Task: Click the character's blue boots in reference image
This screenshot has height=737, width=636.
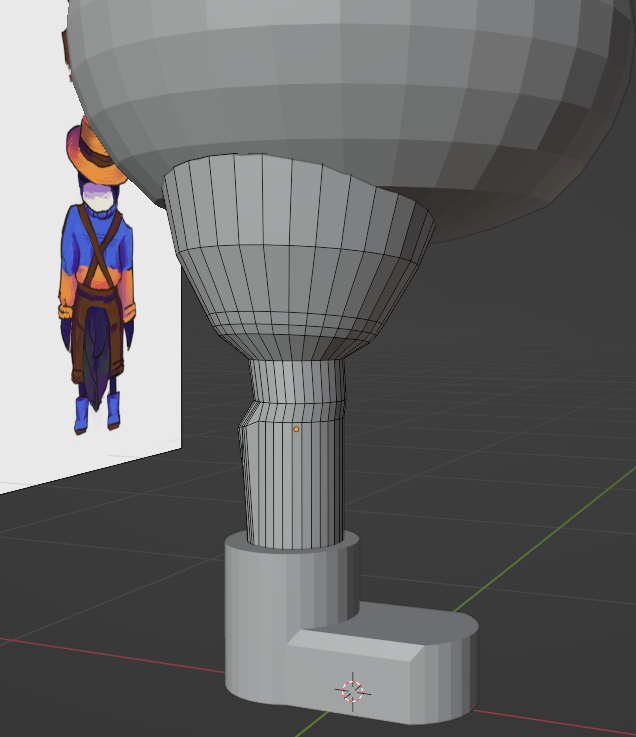Action: click(x=97, y=410)
